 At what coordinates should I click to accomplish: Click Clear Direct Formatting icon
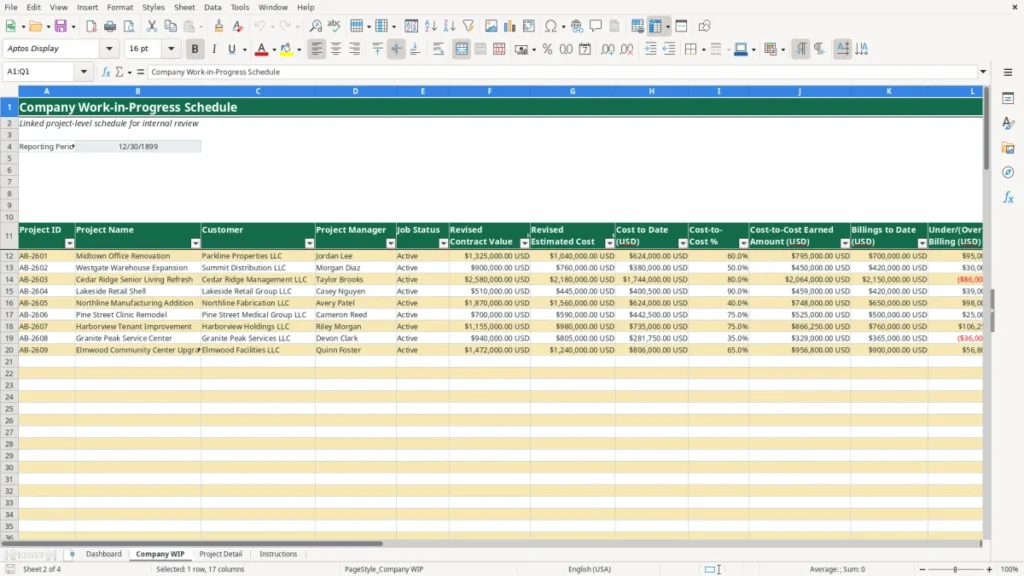click(238, 26)
